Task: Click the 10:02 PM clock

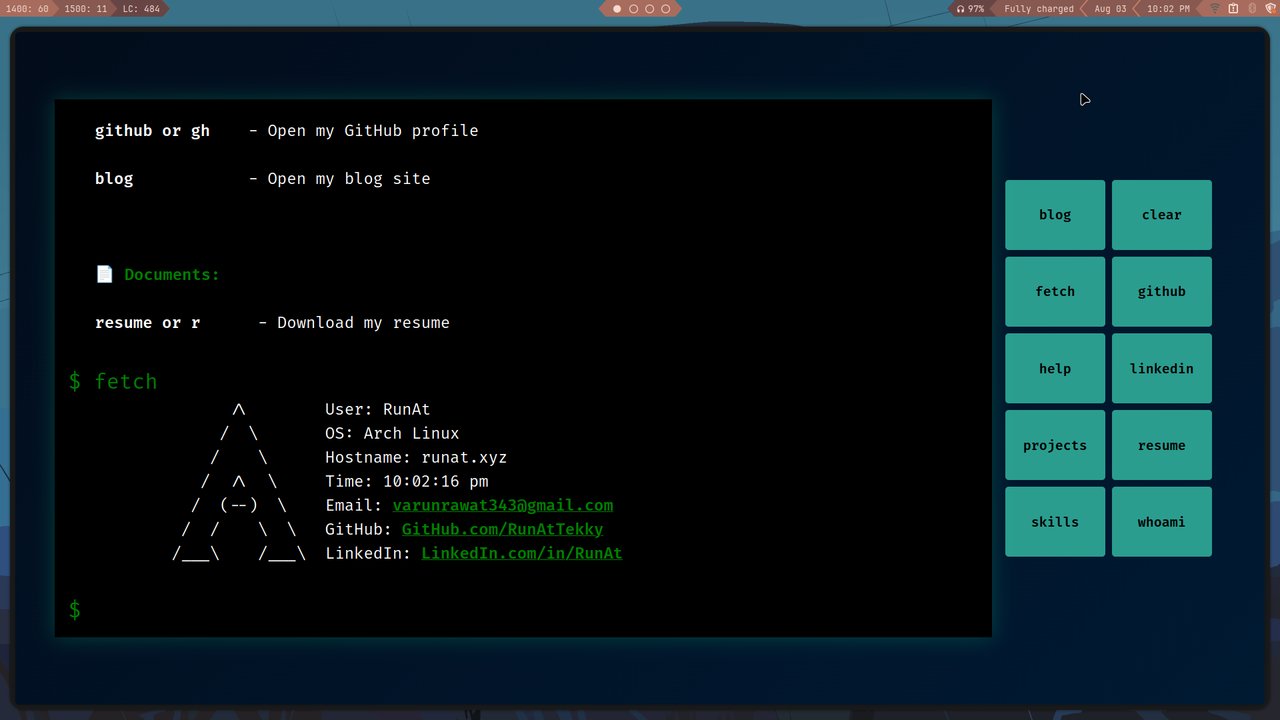Action: point(1168,9)
